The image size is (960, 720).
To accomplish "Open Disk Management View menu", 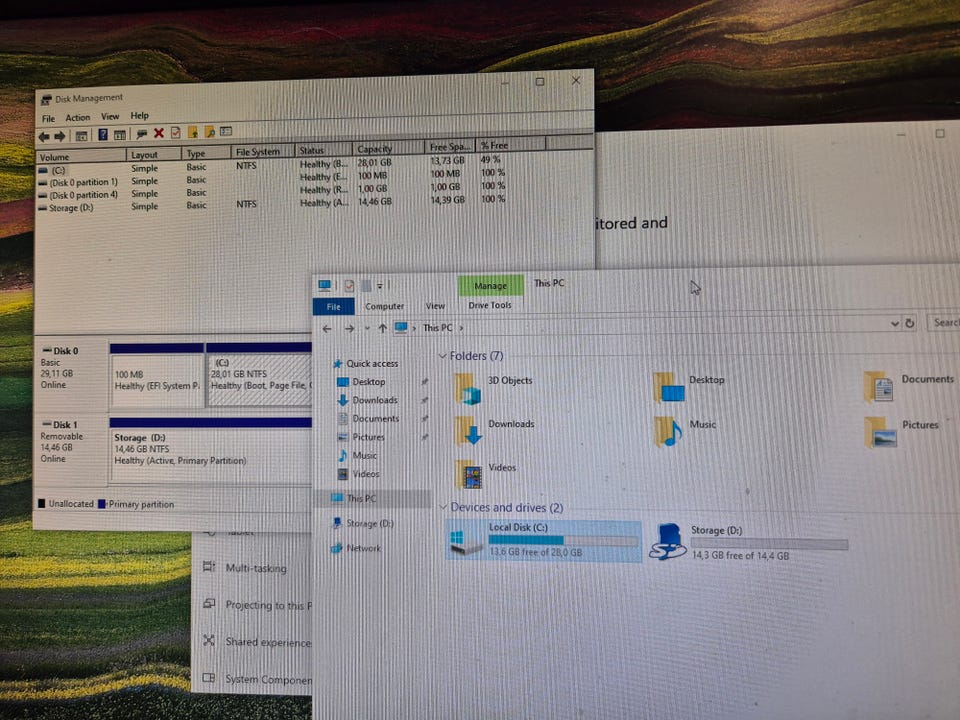I will [x=110, y=116].
